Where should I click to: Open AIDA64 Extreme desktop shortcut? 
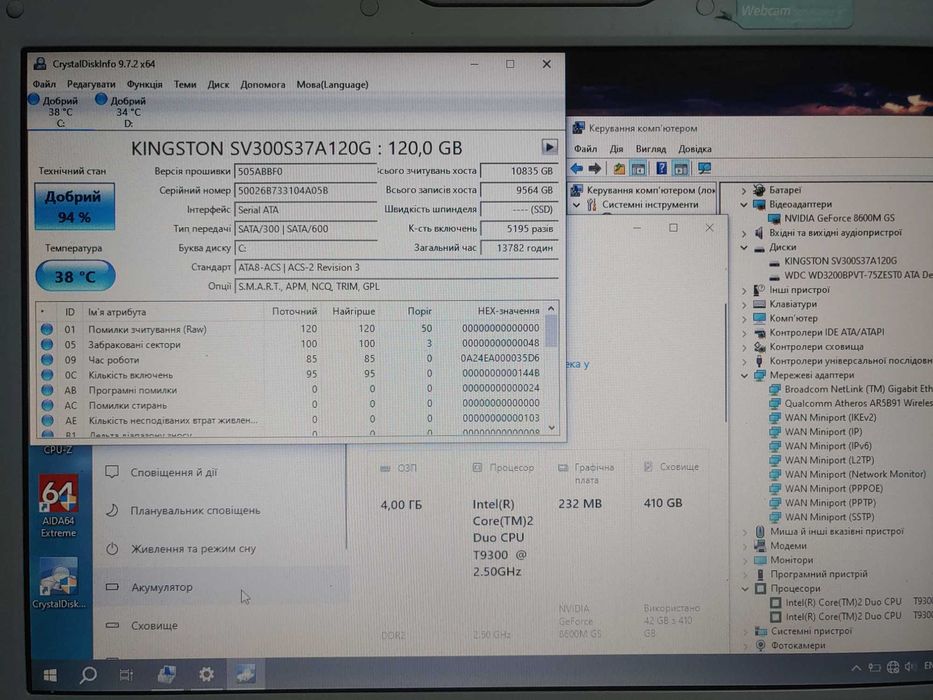pos(58,505)
